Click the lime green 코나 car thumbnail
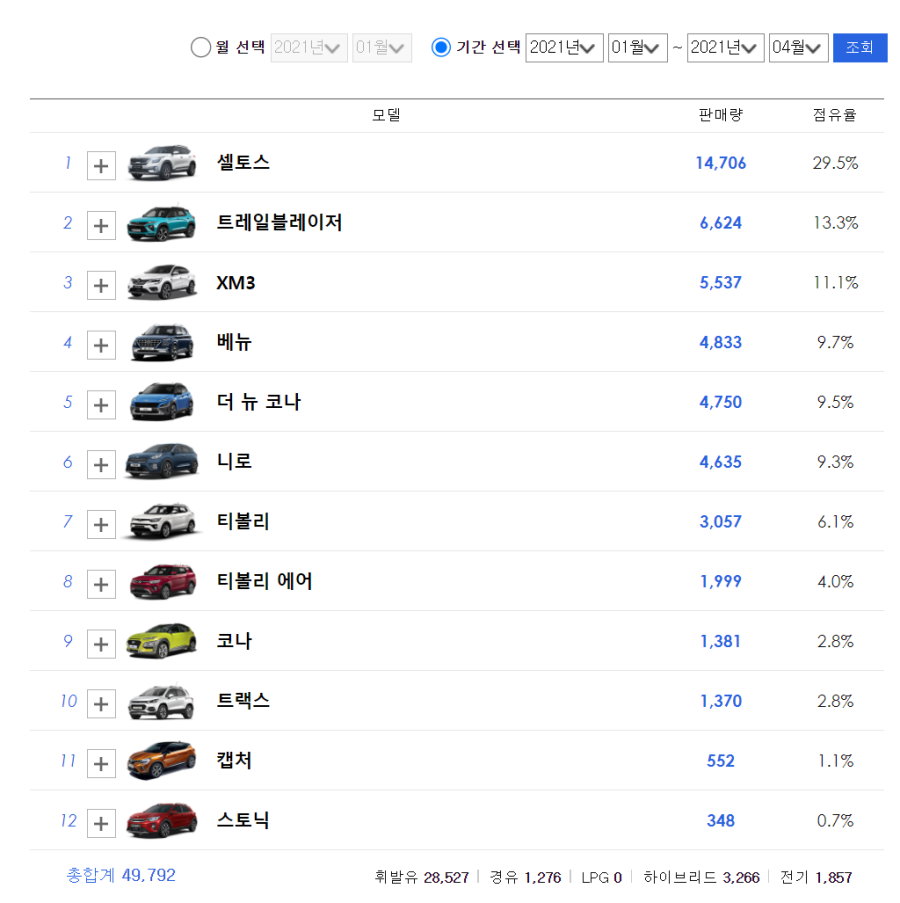The image size is (900, 903). coord(162,641)
